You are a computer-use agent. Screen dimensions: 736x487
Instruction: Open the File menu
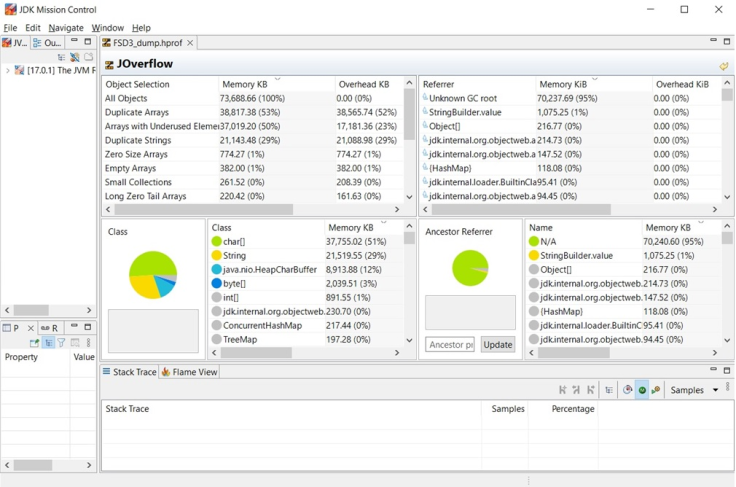tap(10, 28)
